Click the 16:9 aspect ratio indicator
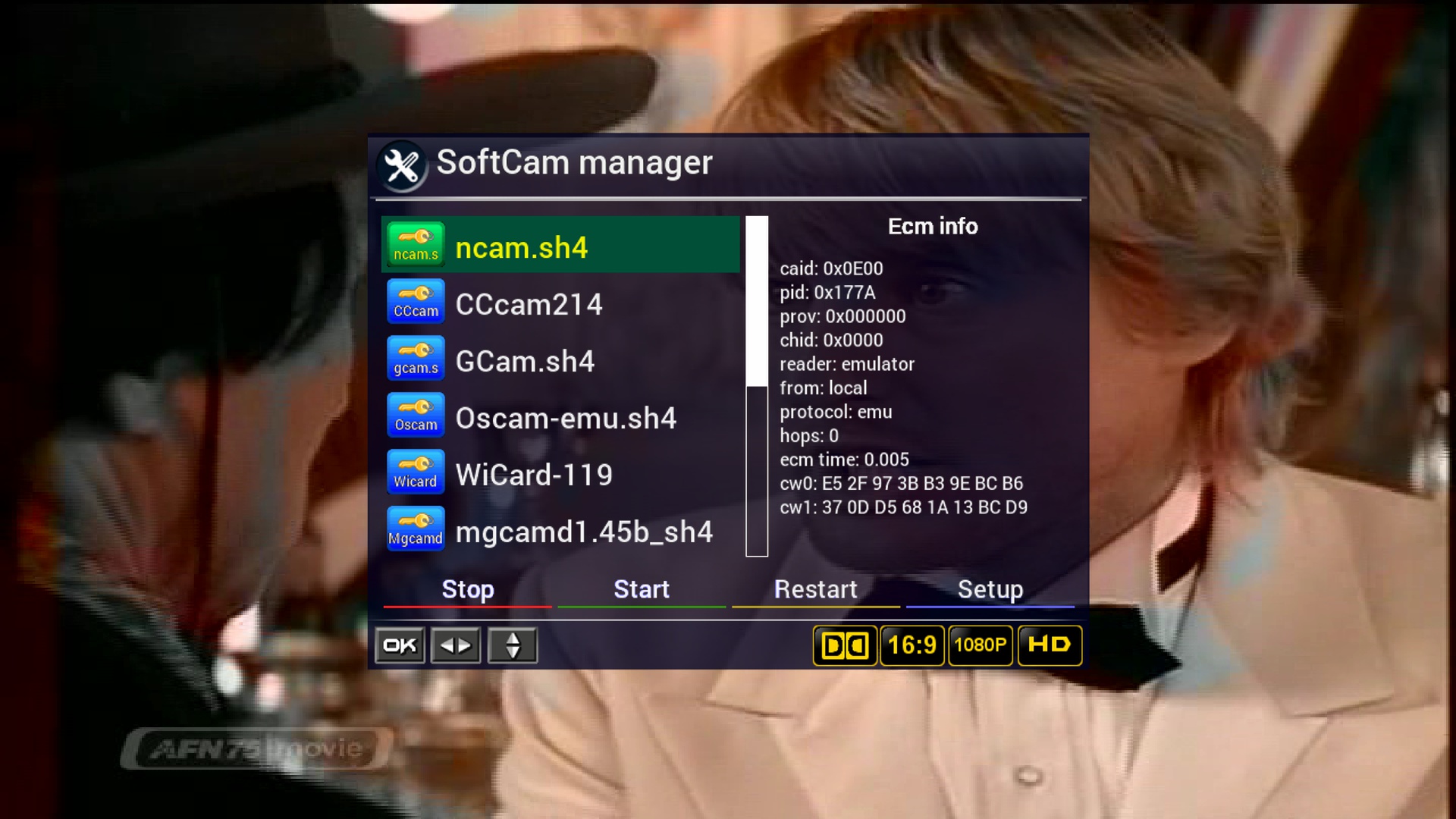 (x=912, y=645)
